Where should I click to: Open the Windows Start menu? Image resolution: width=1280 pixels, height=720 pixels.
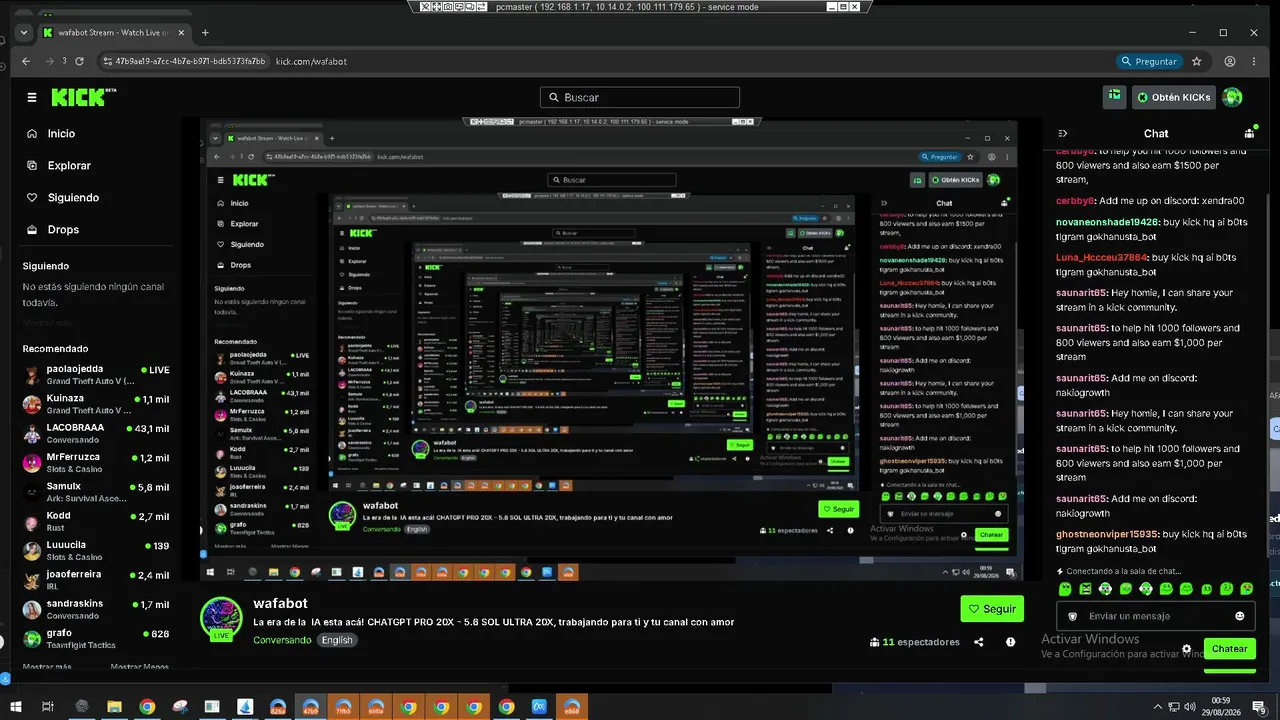click(16, 707)
